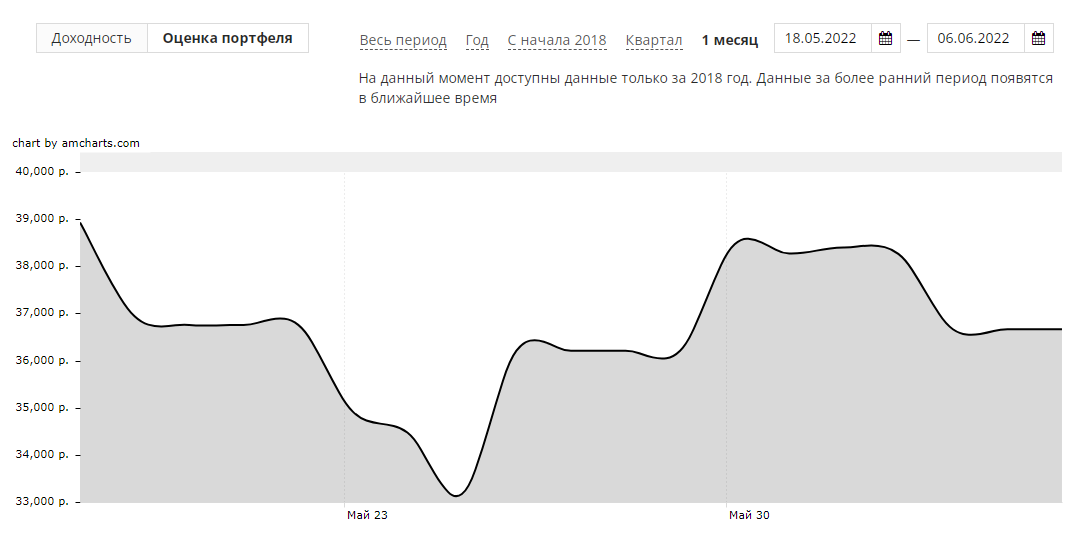This screenshot has width=1082, height=559.
Task: Focus the start date field 18.05.2022
Action: 822,39
